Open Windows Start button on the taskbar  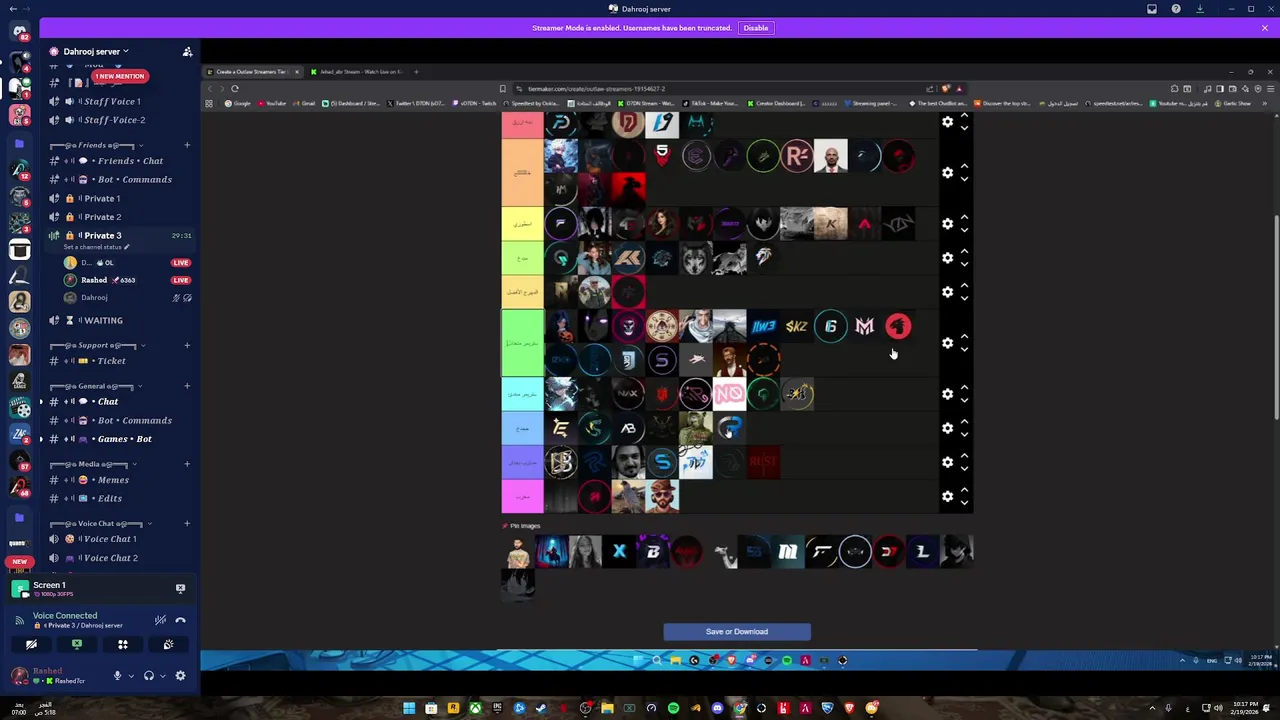pos(409,709)
